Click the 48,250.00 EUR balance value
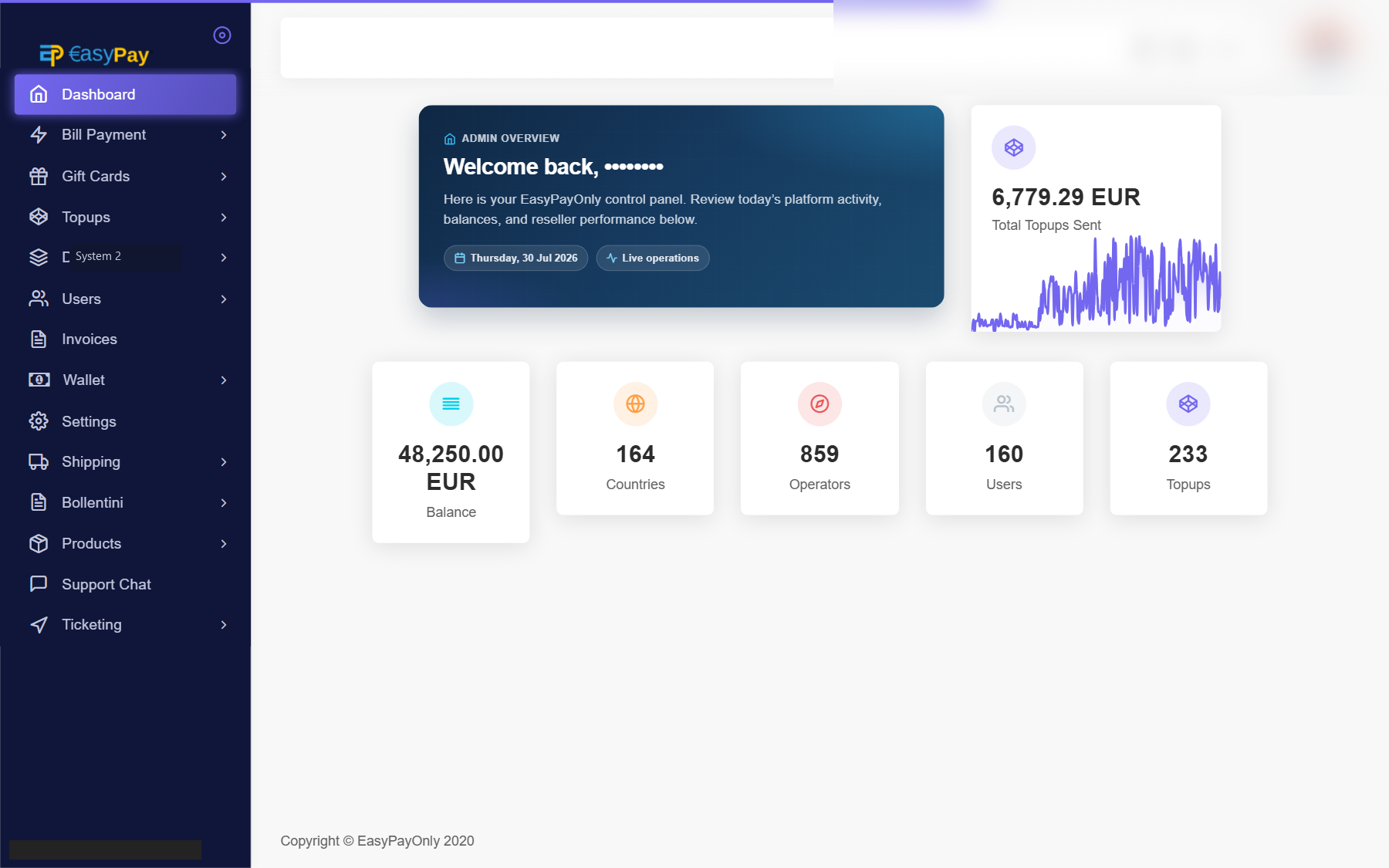 pos(451,468)
